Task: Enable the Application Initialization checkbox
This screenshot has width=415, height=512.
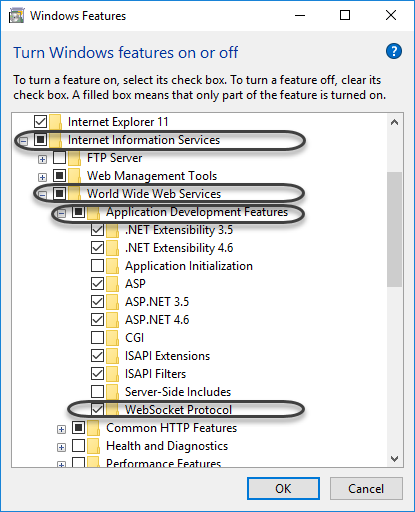Action: coord(97,266)
